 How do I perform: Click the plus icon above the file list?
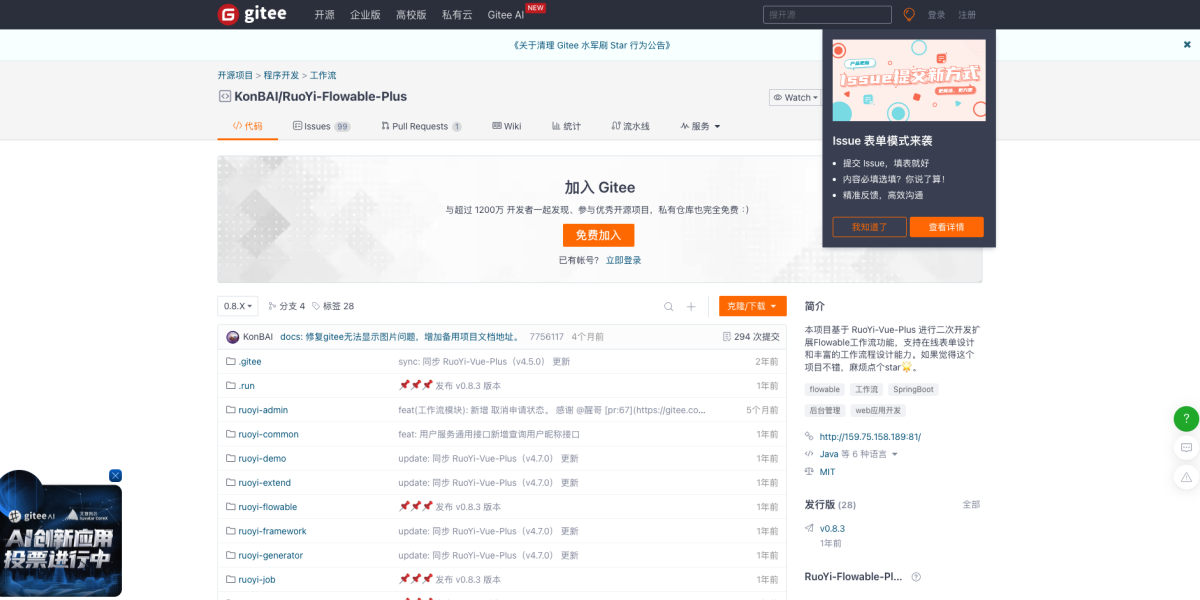(691, 306)
